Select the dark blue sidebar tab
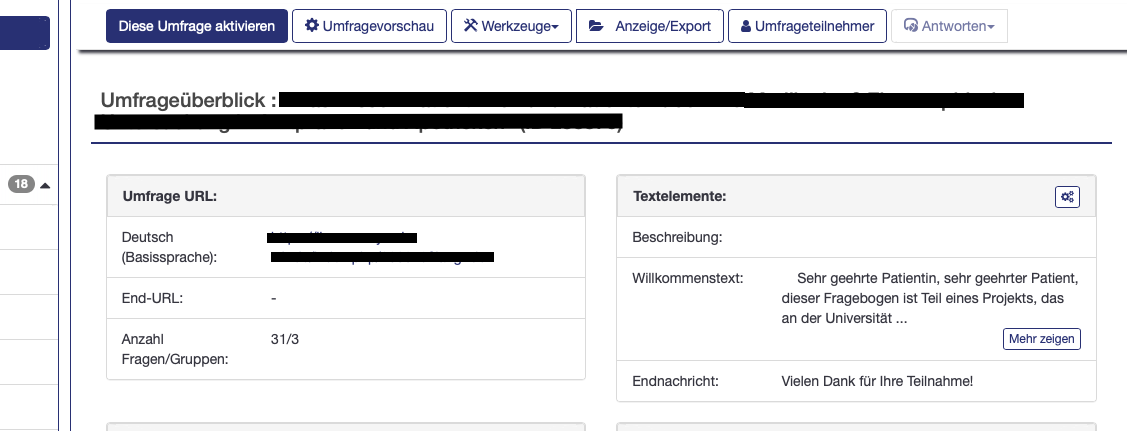The height and width of the screenshot is (431, 1127). coord(25,31)
